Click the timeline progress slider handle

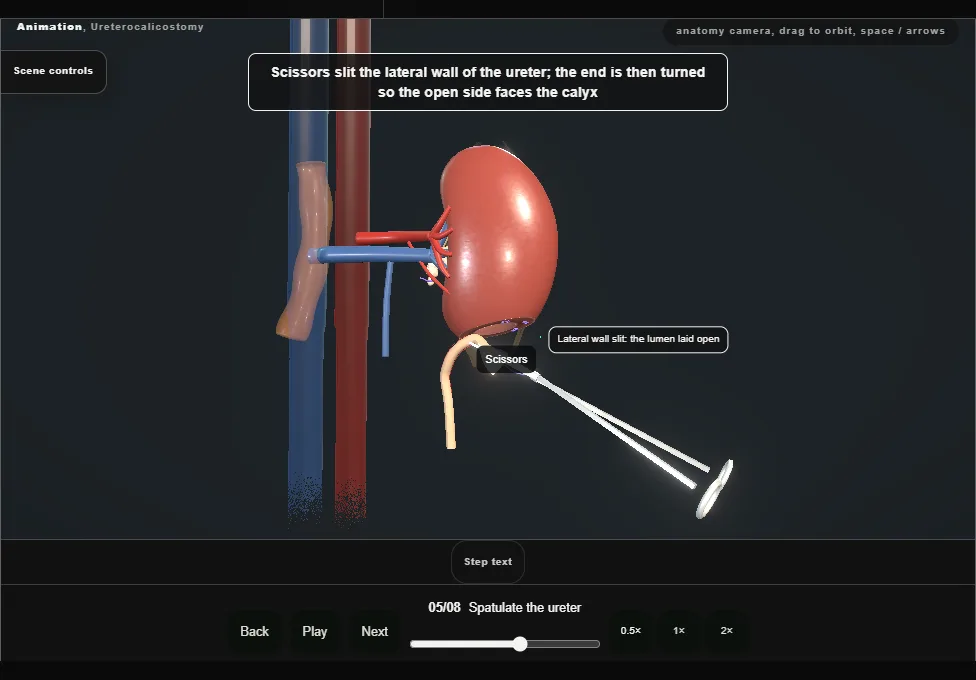(x=520, y=644)
